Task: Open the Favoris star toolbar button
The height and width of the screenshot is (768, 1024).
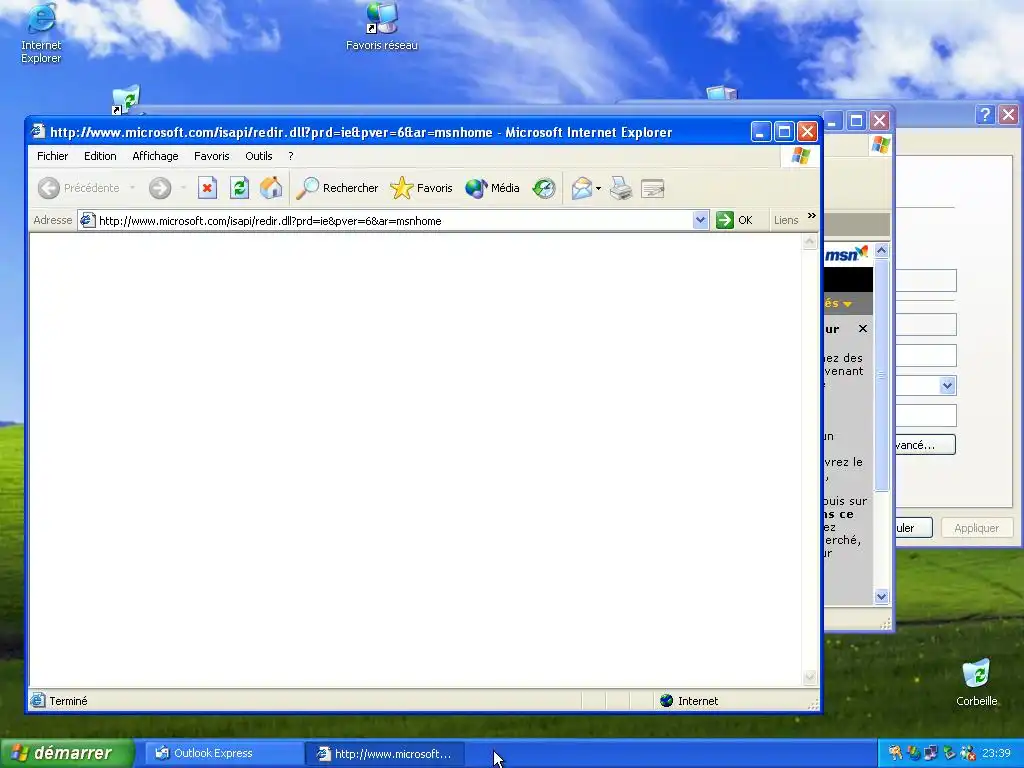Action: pos(421,188)
